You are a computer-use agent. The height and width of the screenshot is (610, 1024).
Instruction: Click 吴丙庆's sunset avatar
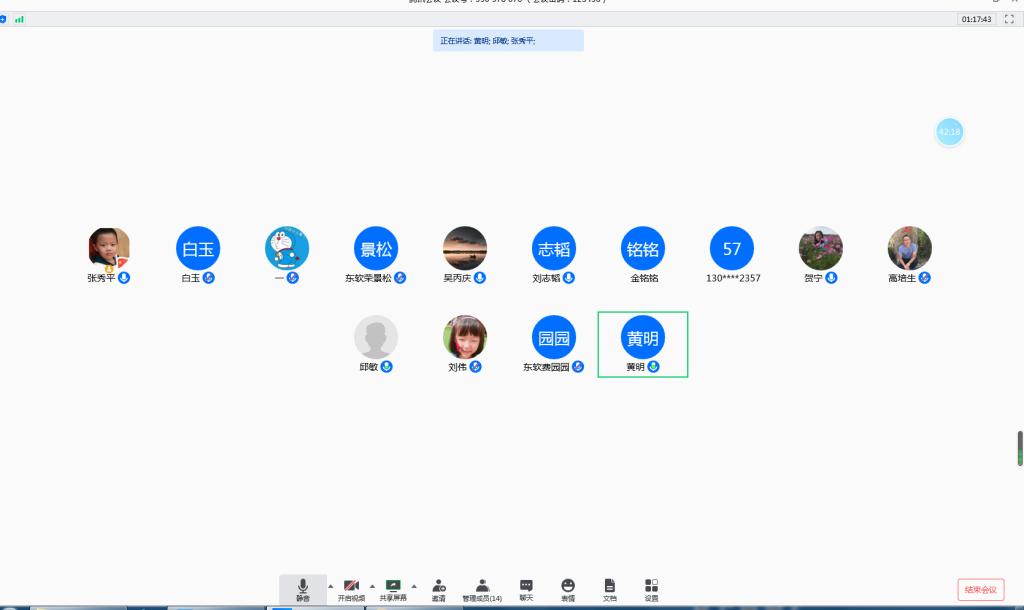pyautogui.click(x=465, y=248)
